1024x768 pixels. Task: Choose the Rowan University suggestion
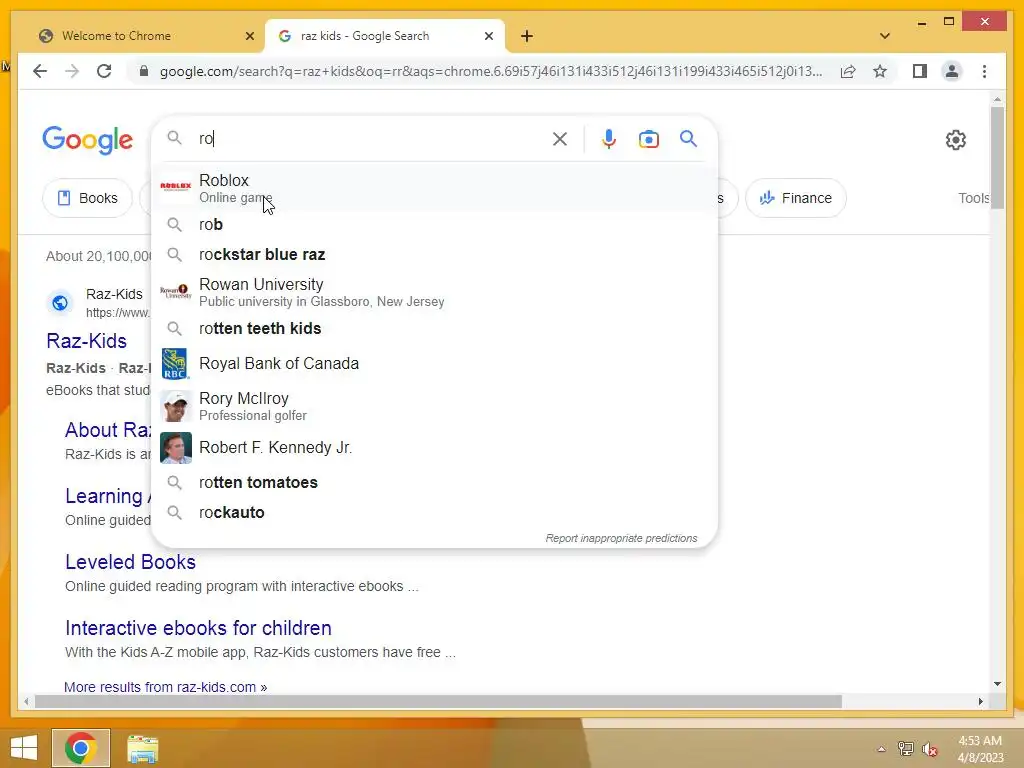(434, 292)
